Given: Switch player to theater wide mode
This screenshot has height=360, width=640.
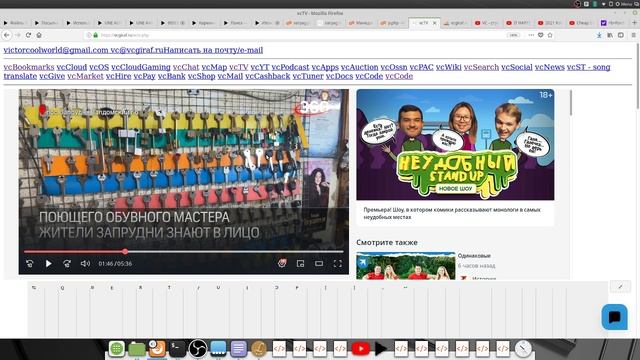Looking at the screenshot, I should click(x=319, y=264).
